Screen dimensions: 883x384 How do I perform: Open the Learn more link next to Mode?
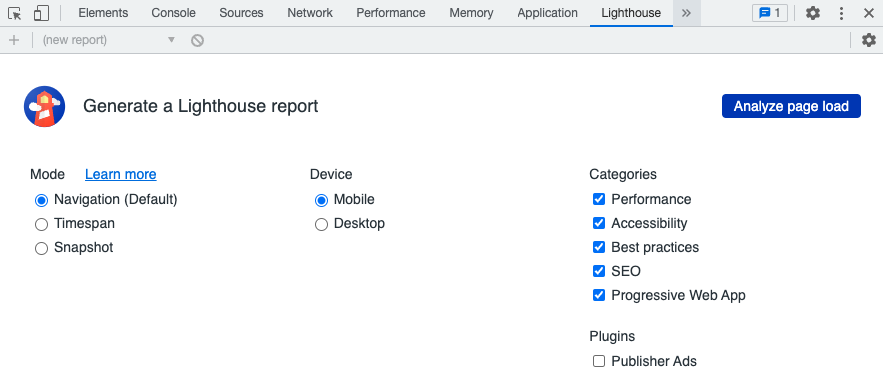(121, 175)
